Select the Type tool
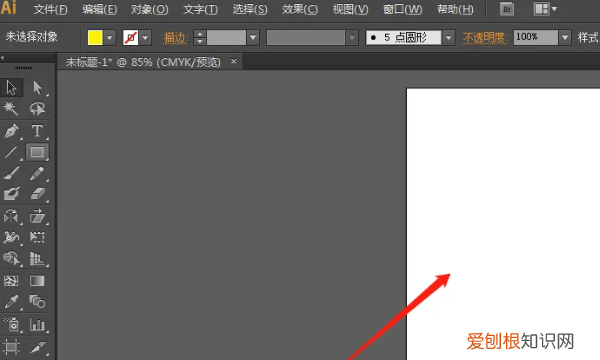The width and height of the screenshot is (600, 360). 37,131
